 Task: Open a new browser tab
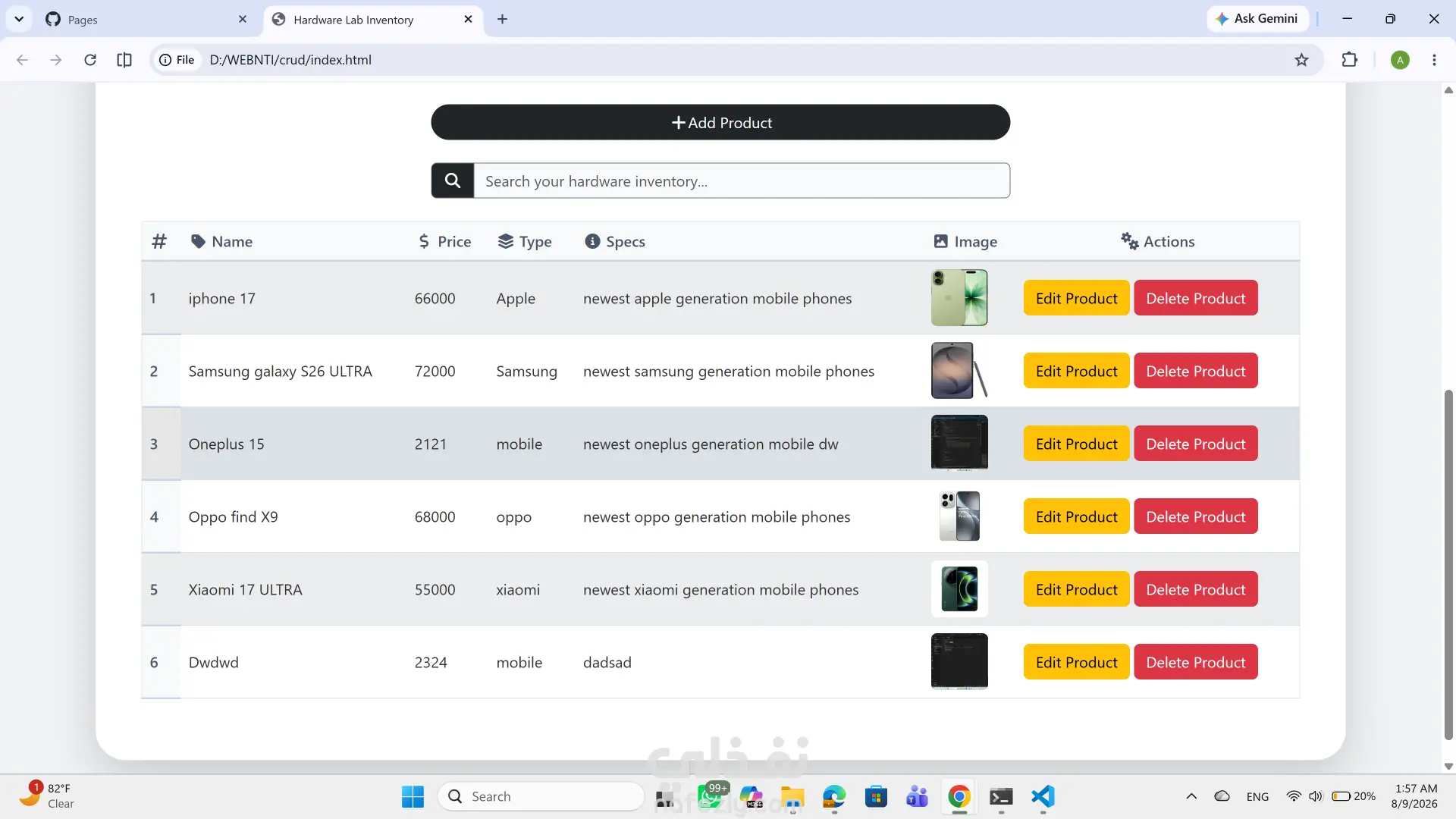pyautogui.click(x=502, y=19)
